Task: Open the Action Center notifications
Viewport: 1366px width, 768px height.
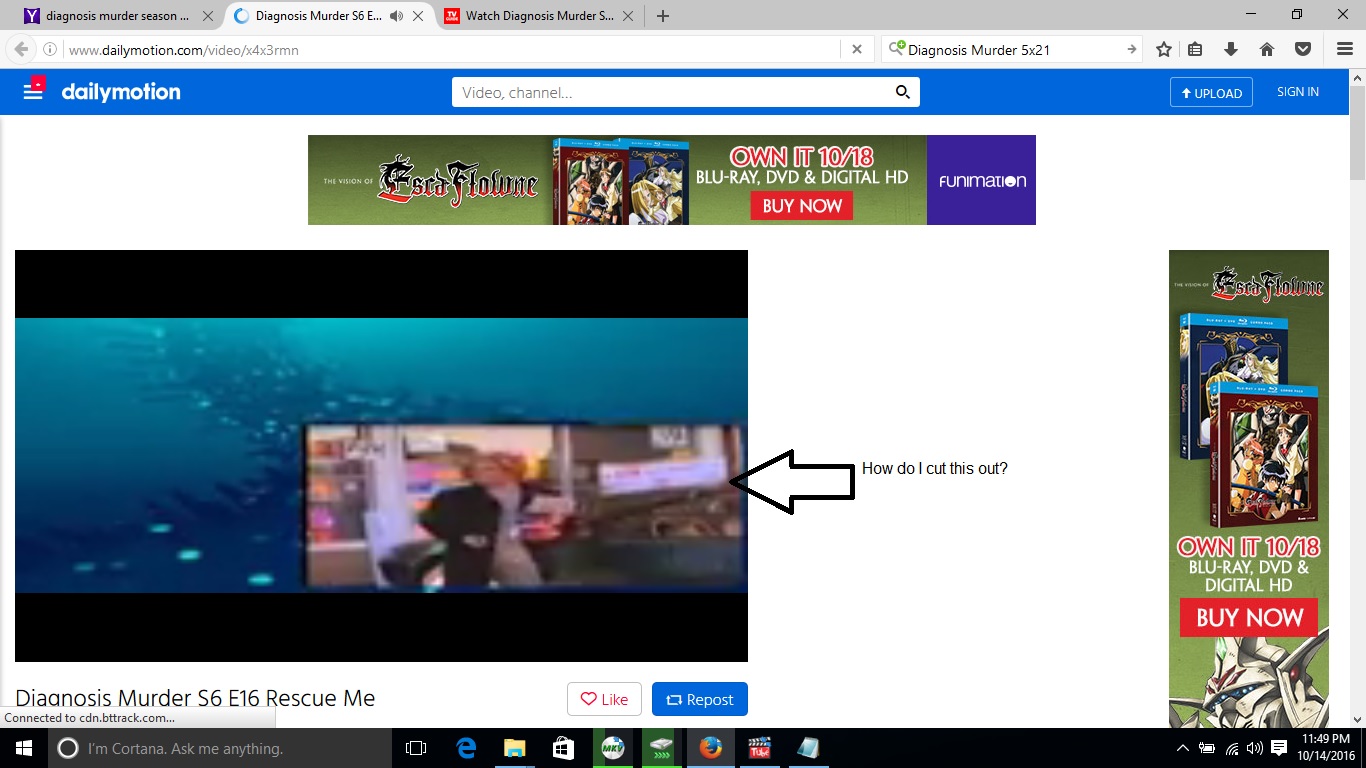Action: 1279,748
